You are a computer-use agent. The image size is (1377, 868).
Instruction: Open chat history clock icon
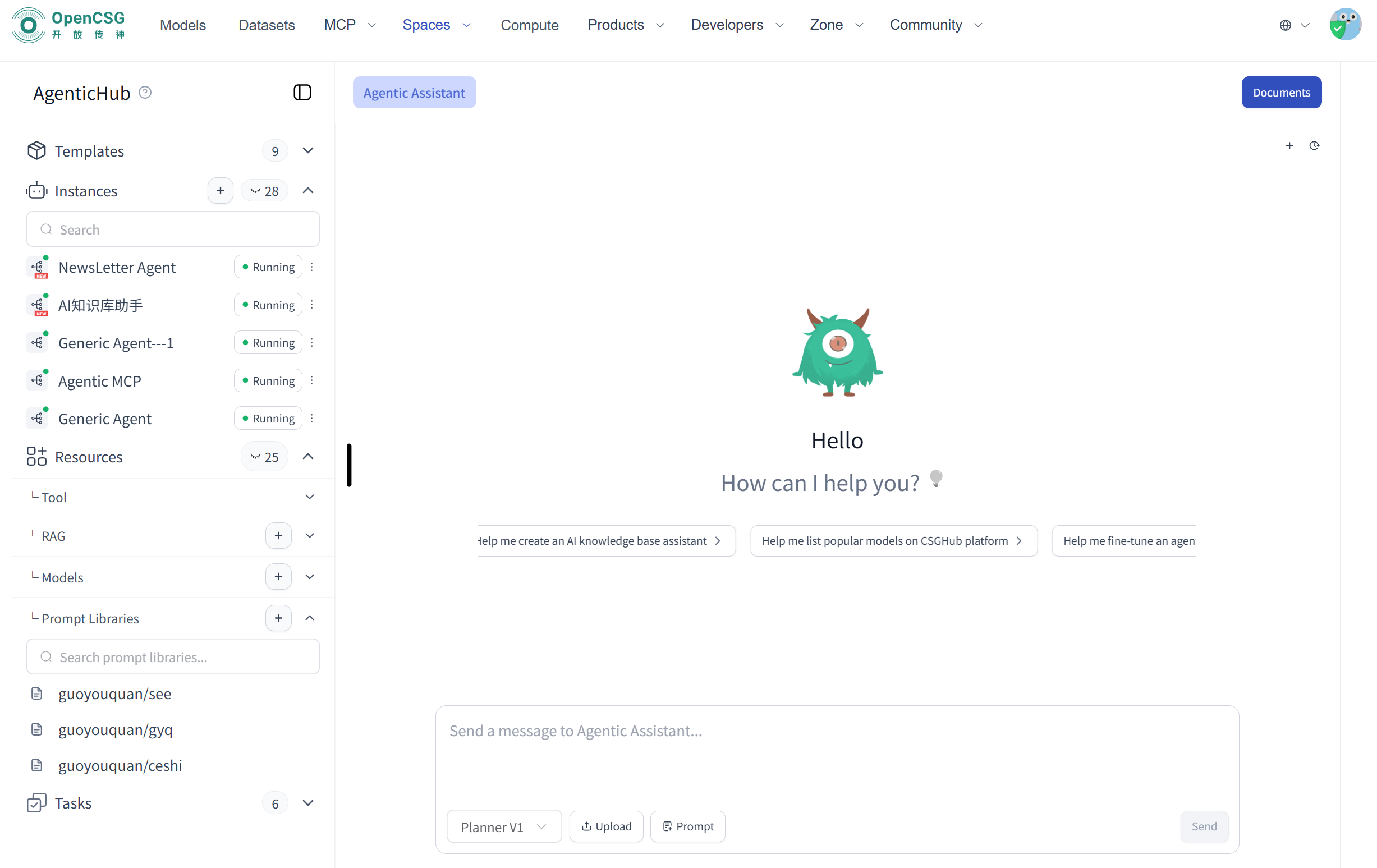1314,146
